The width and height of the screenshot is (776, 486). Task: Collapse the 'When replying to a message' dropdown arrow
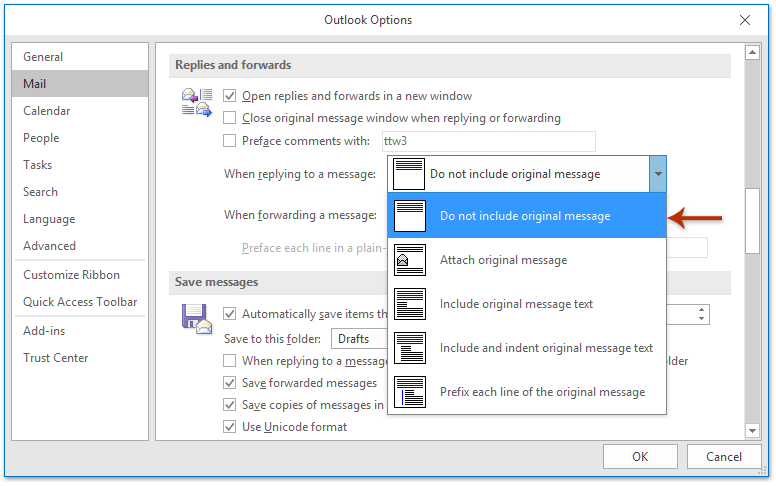click(657, 174)
